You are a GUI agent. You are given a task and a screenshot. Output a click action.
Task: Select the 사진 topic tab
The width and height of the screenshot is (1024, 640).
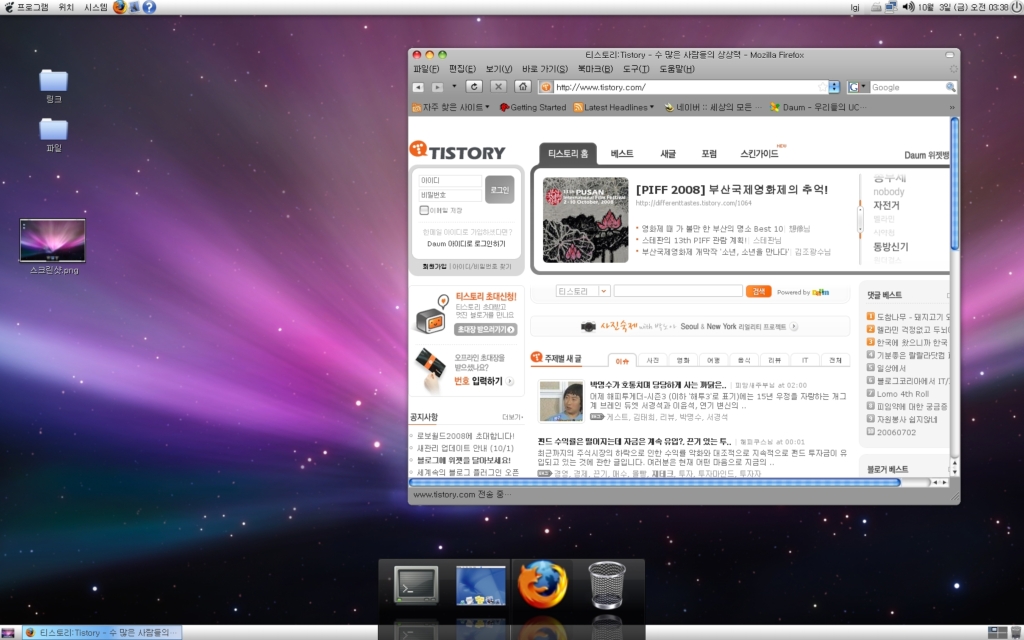652,360
